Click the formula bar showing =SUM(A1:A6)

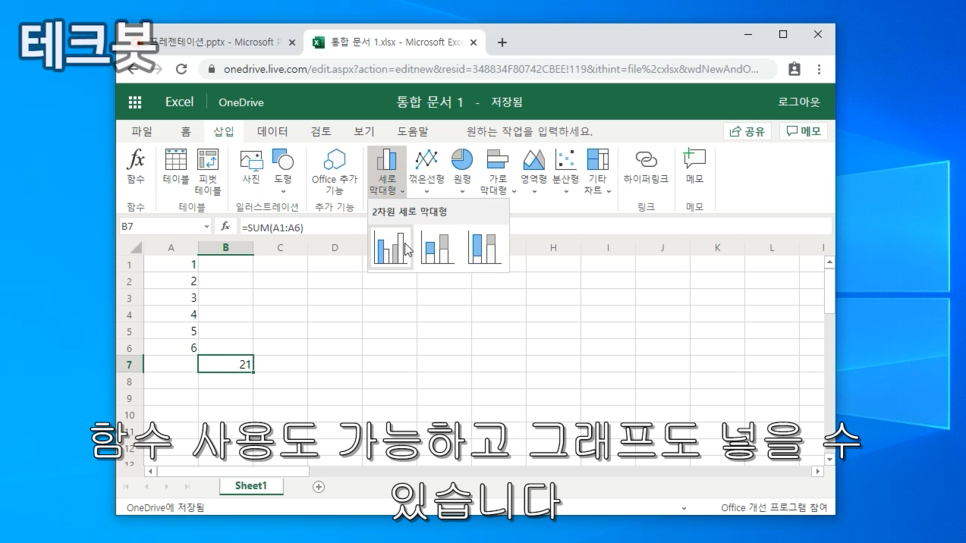click(x=535, y=227)
